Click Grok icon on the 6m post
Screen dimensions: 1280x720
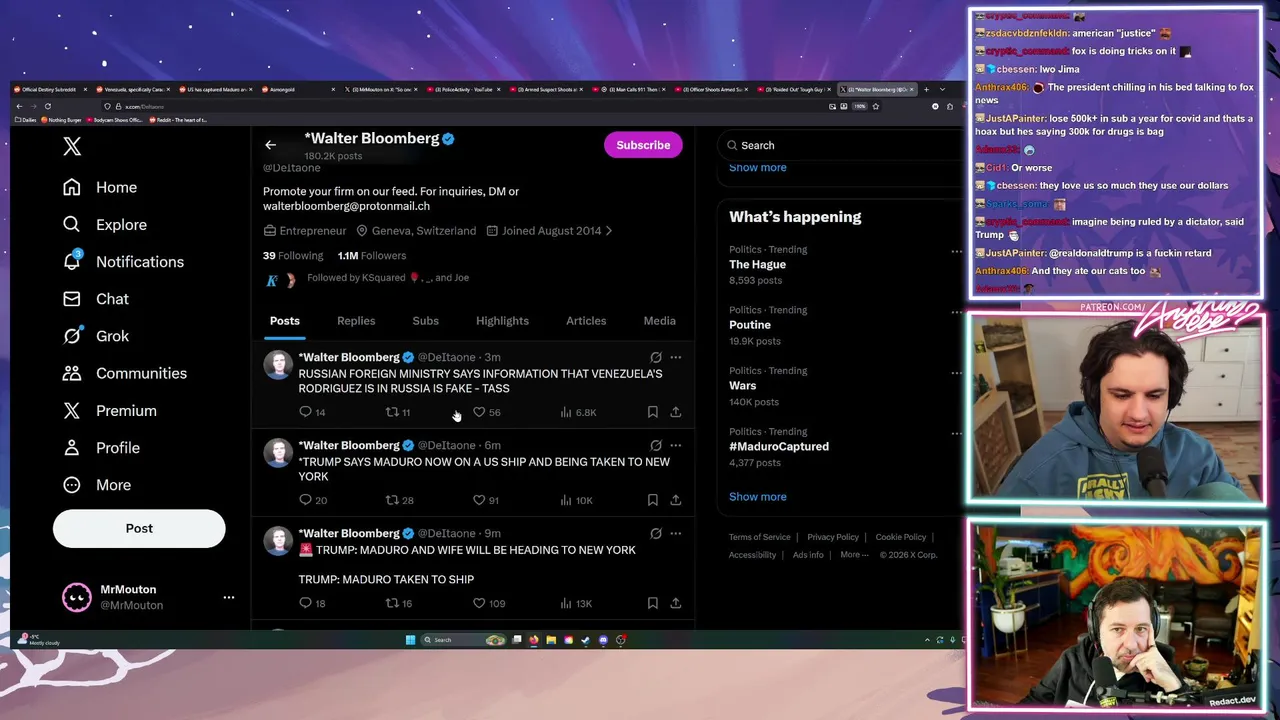pyautogui.click(x=656, y=445)
